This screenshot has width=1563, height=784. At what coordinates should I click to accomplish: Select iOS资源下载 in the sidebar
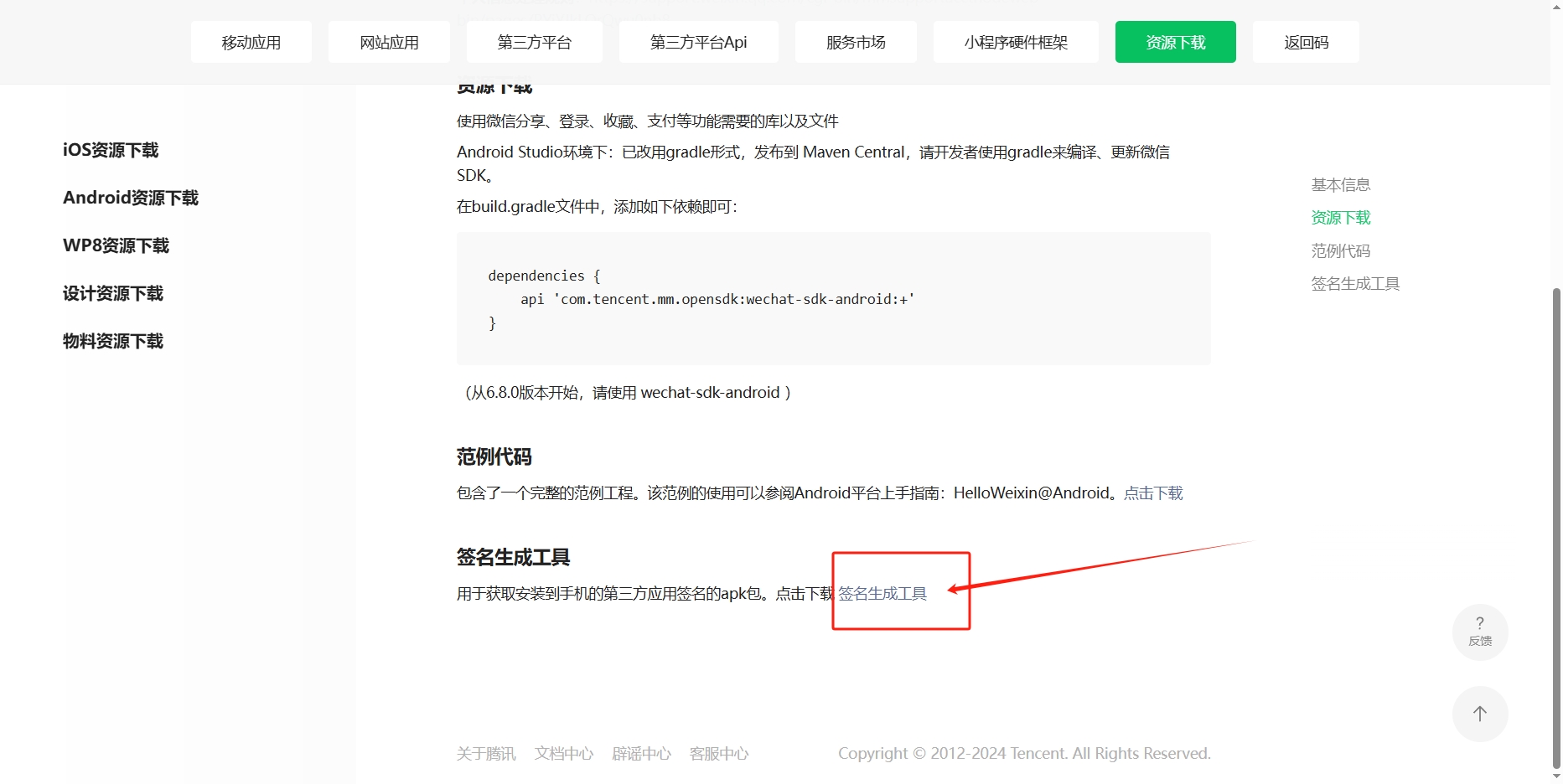coord(111,150)
